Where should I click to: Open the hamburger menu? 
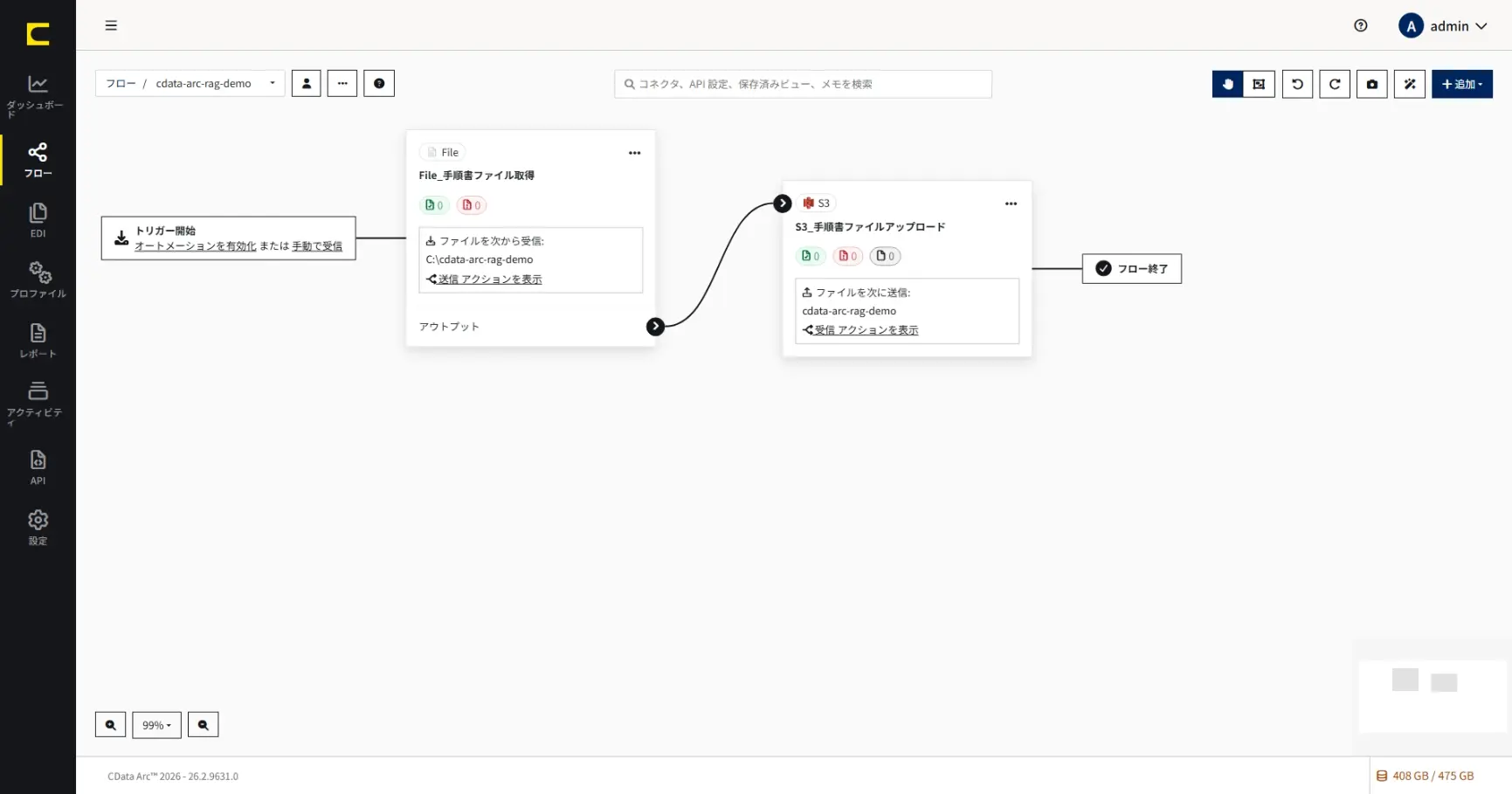click(111, 25)
